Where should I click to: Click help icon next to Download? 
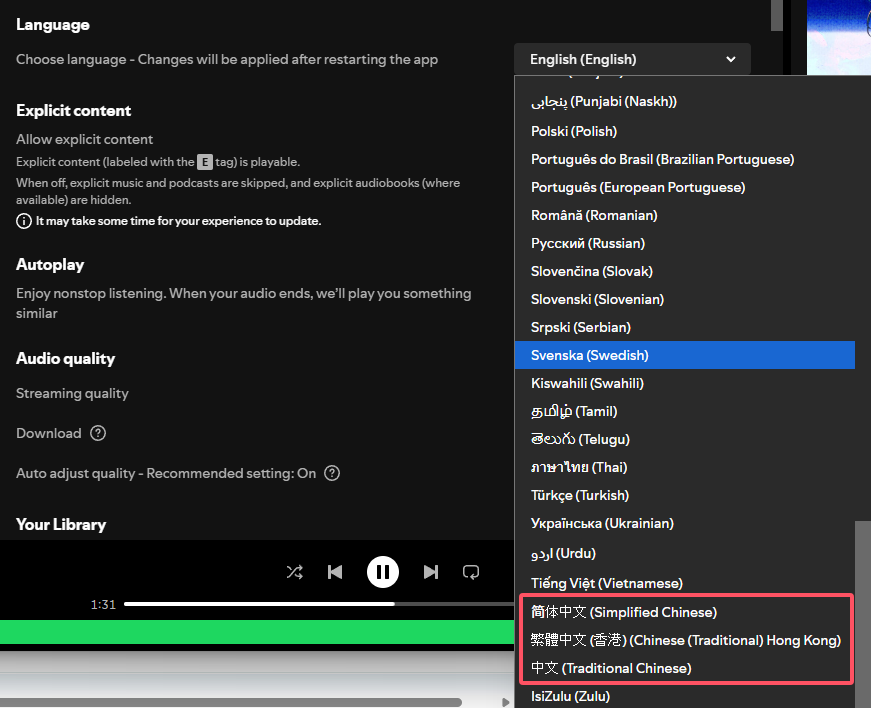(x=98, y=433)
